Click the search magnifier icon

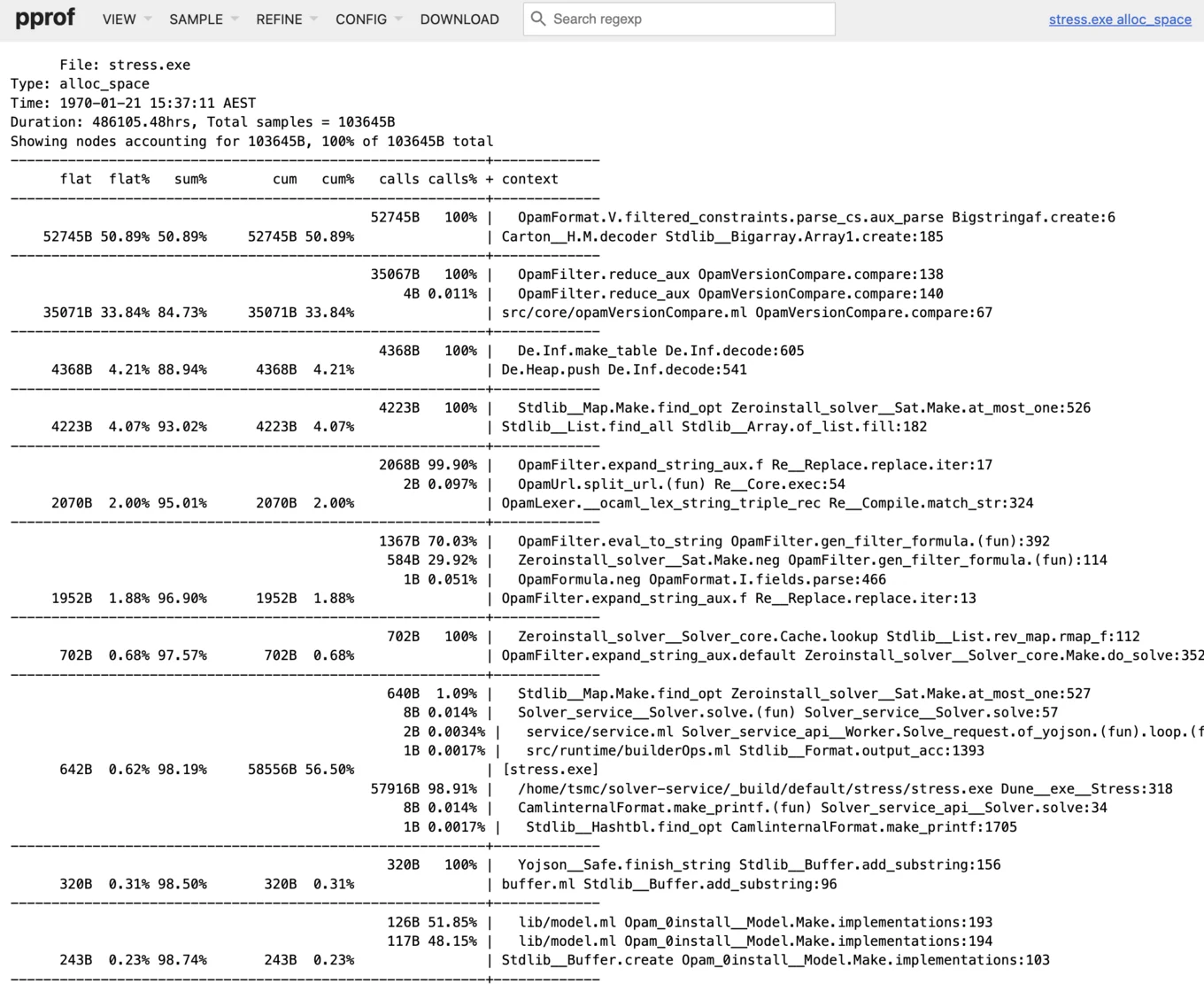coord(538,19)
